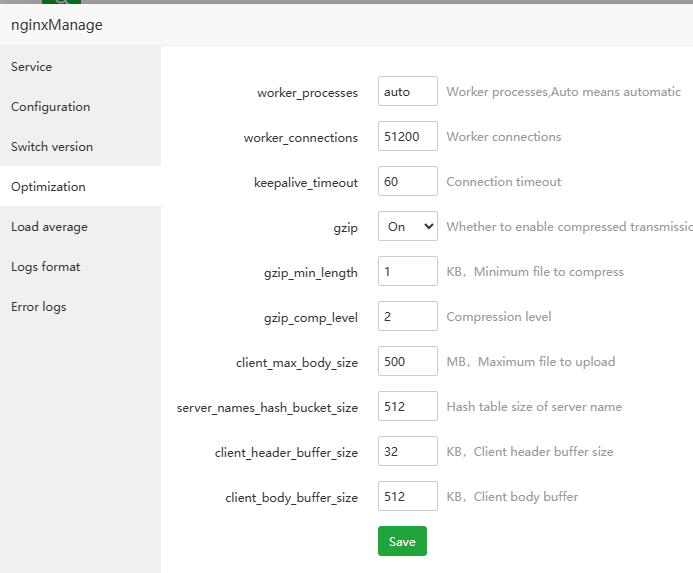Switch to the Configuration tab
Screen dimensions: 693x573
pos(51,107)
